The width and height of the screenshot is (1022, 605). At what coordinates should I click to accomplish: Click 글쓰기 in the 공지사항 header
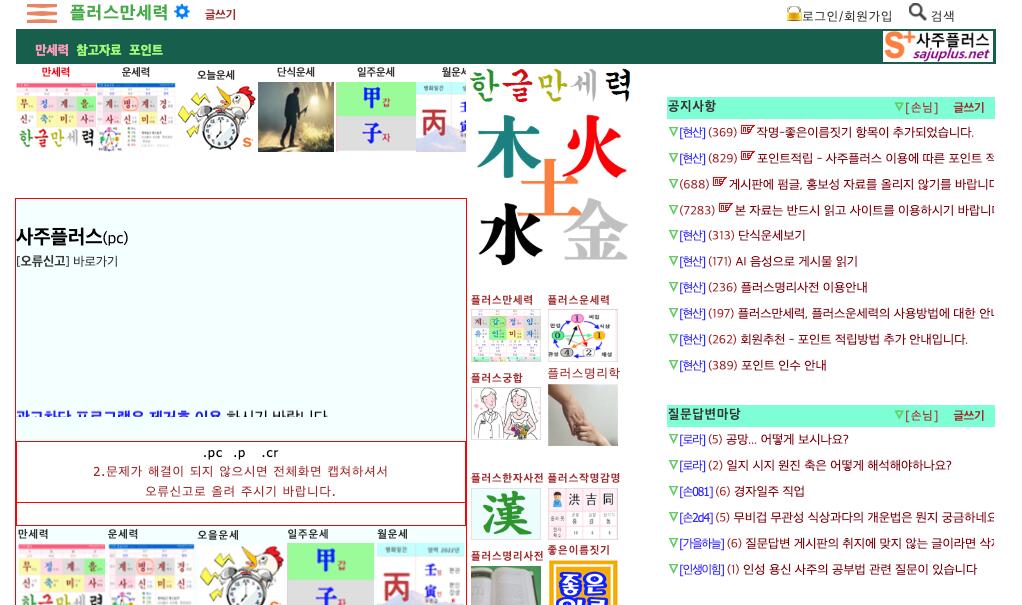(x=968, y=107)
